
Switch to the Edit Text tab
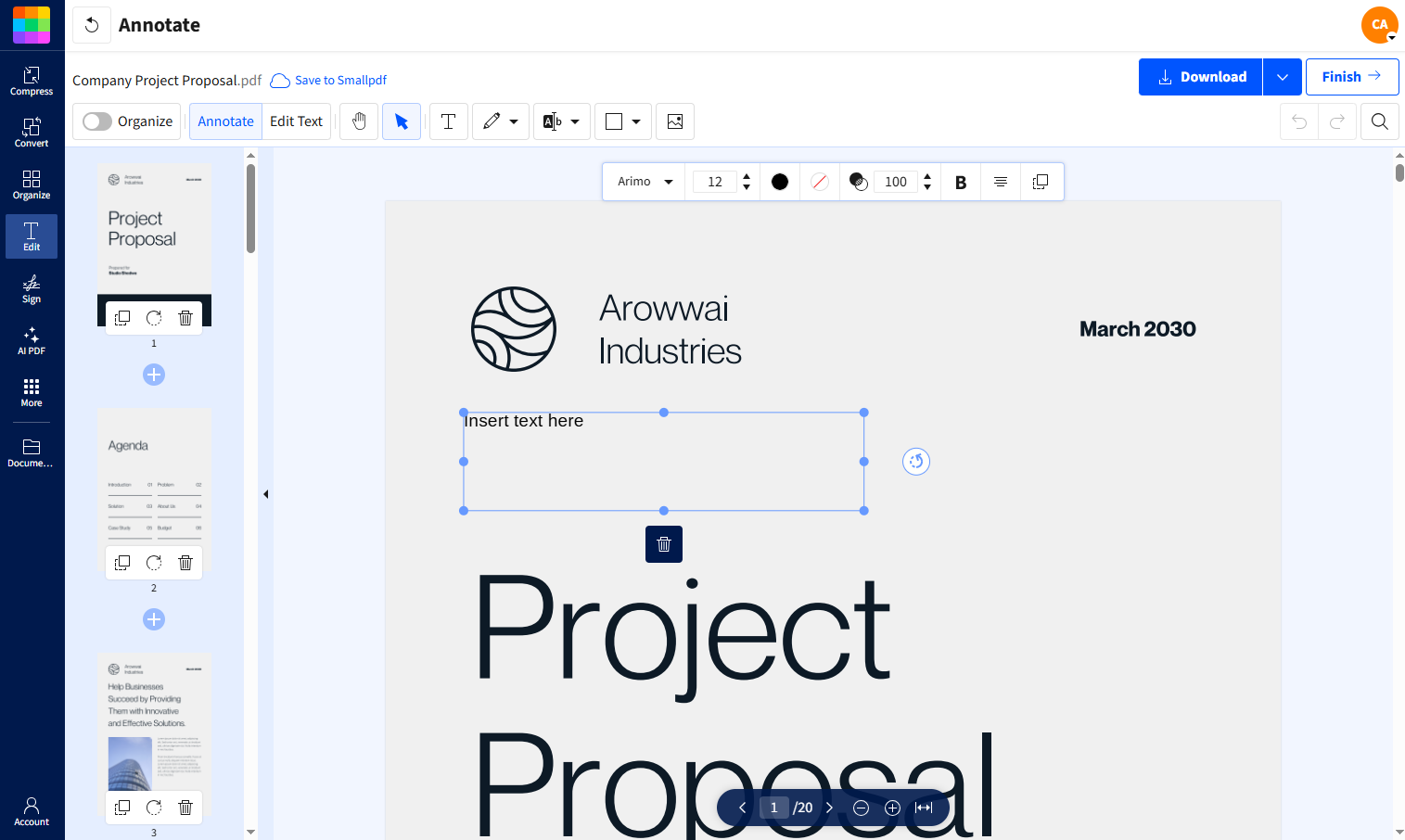296,121
